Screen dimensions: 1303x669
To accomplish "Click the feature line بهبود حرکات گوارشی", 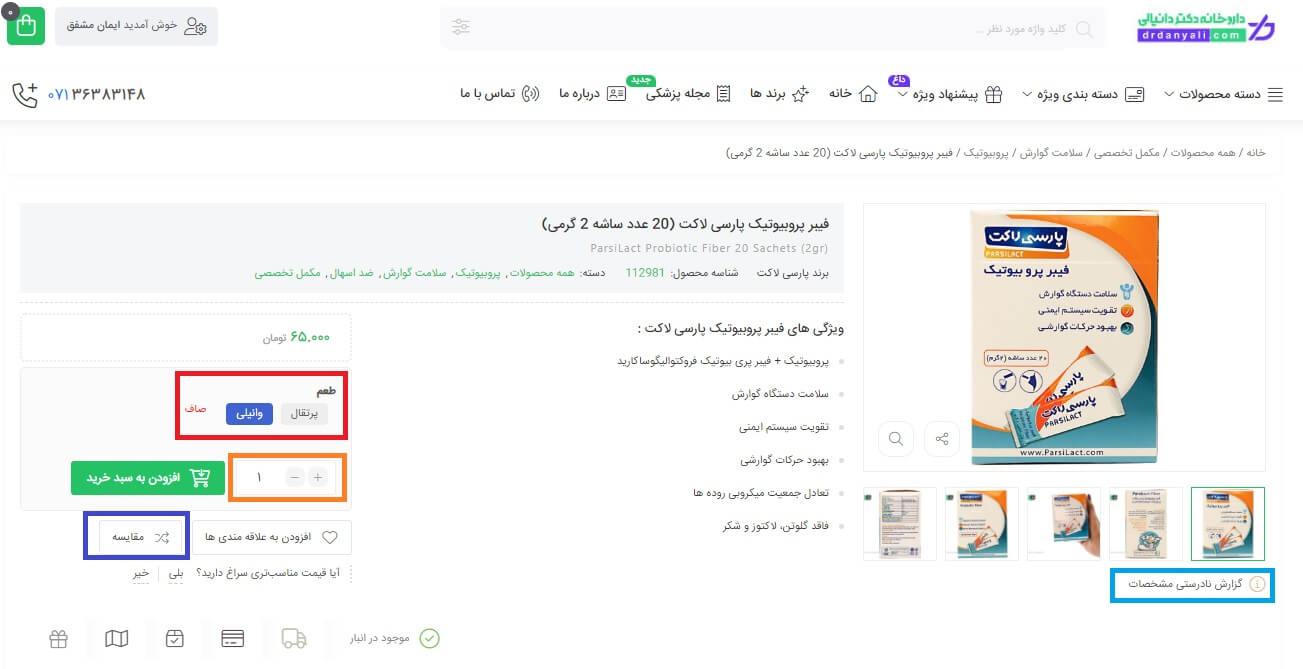I will click(787, 460).
